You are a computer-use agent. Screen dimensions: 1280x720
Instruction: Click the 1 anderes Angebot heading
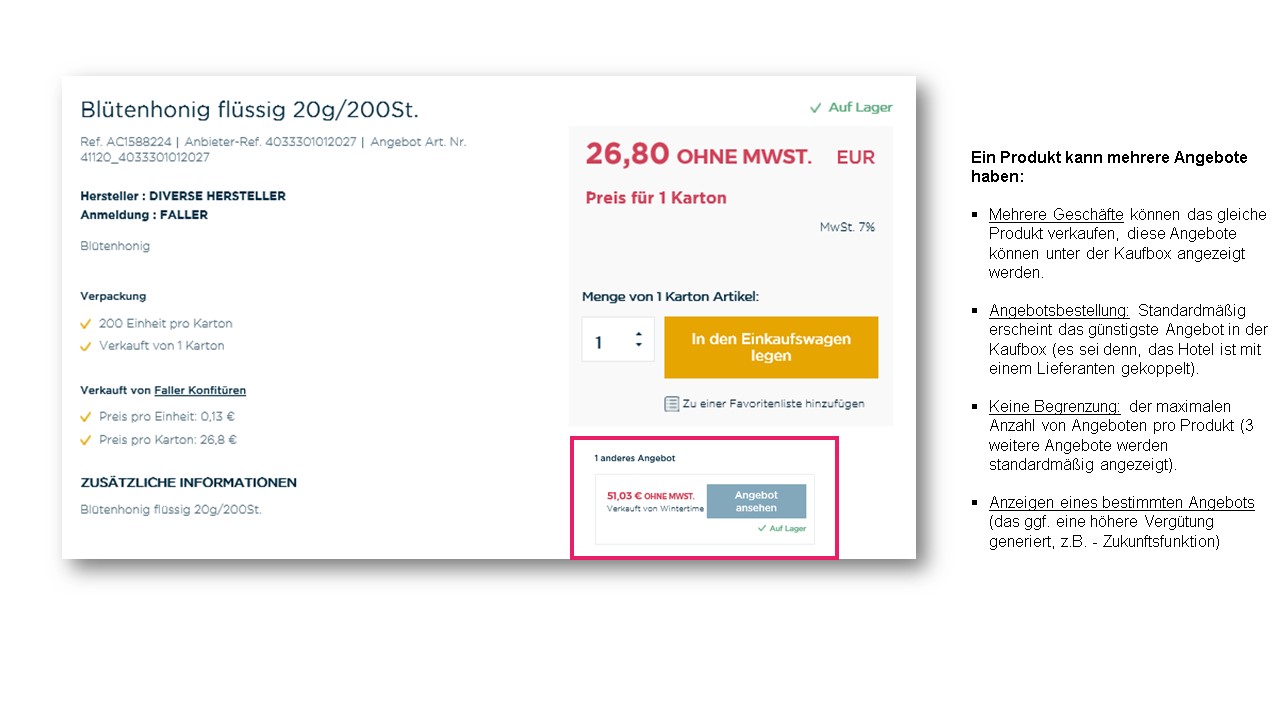635,458
